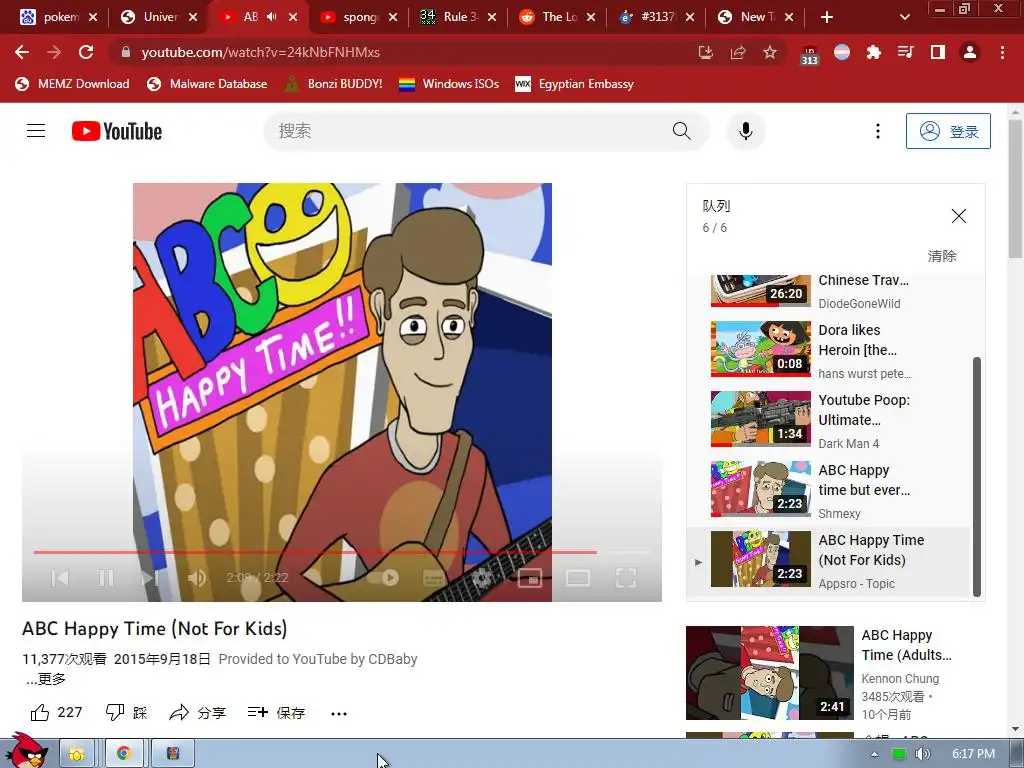Open the Egyptian Embassy bookmark
This screenshot has width=1024, height=768.
click(x=574, y=84)
